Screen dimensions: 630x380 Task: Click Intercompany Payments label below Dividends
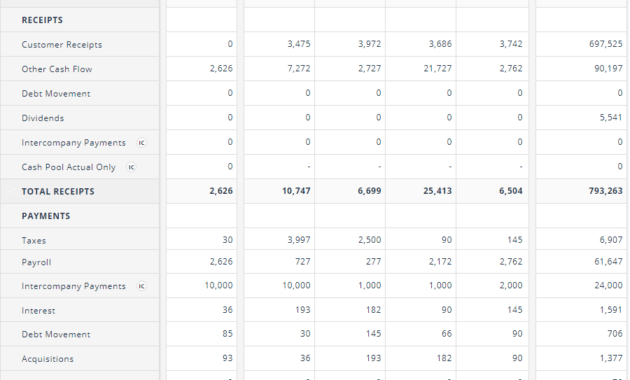[x=74, y=143]
